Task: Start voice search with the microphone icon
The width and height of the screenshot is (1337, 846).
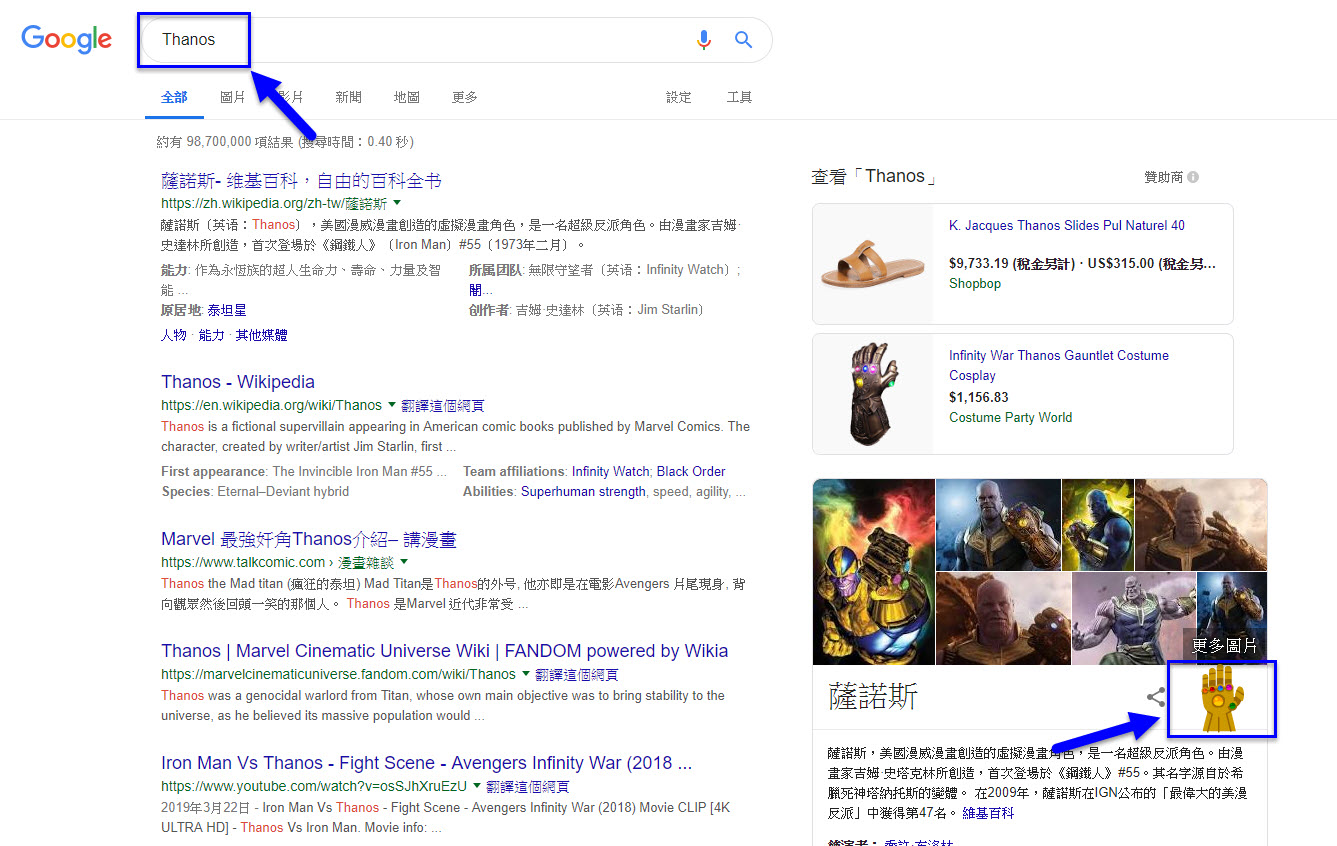Action: point(704,40)
